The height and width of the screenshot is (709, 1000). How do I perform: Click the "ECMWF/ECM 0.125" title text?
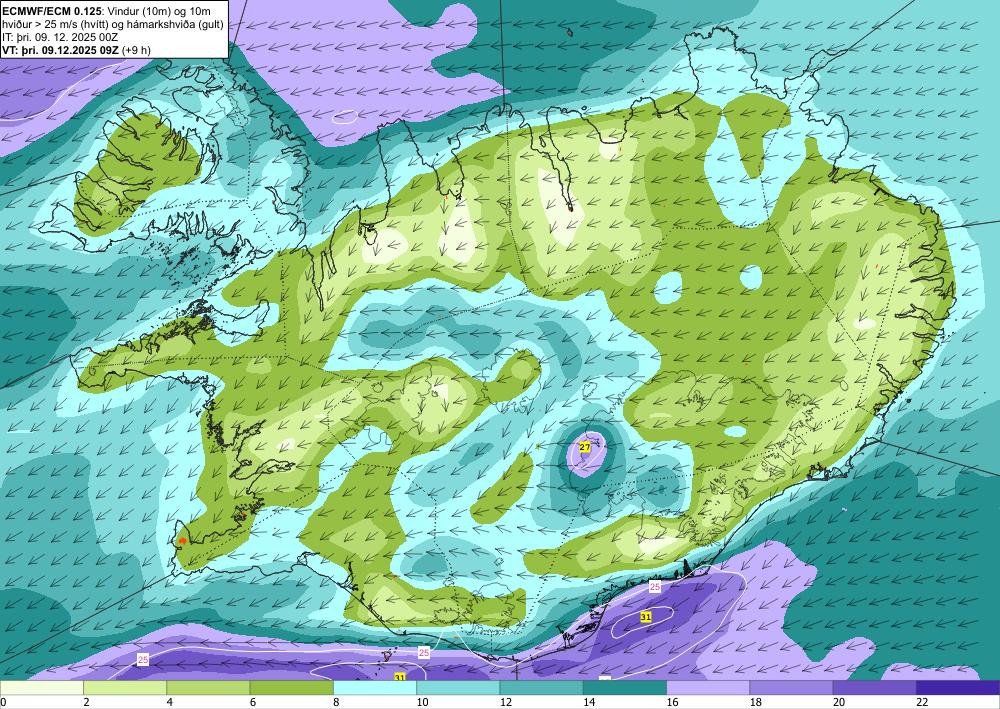click(x=50, y=11)
